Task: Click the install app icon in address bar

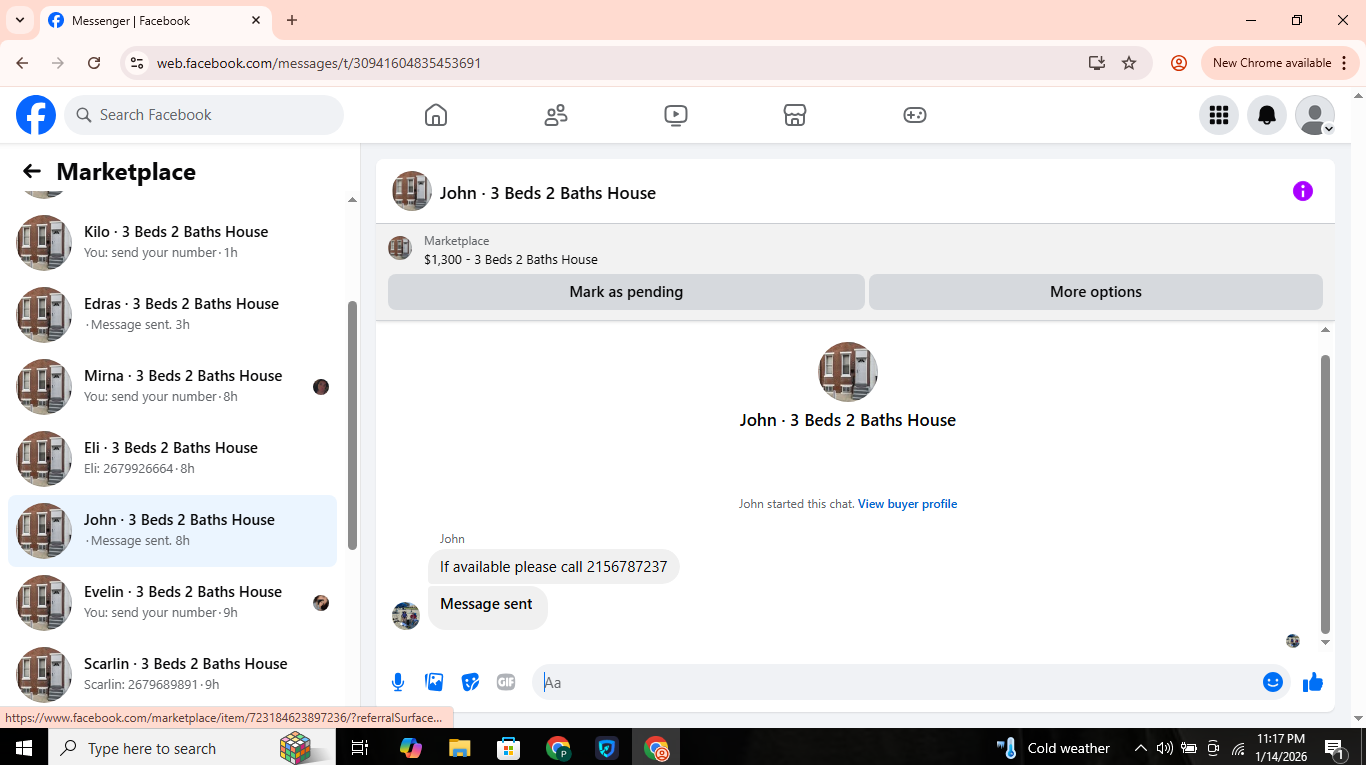Action: tap(1097, 63)
